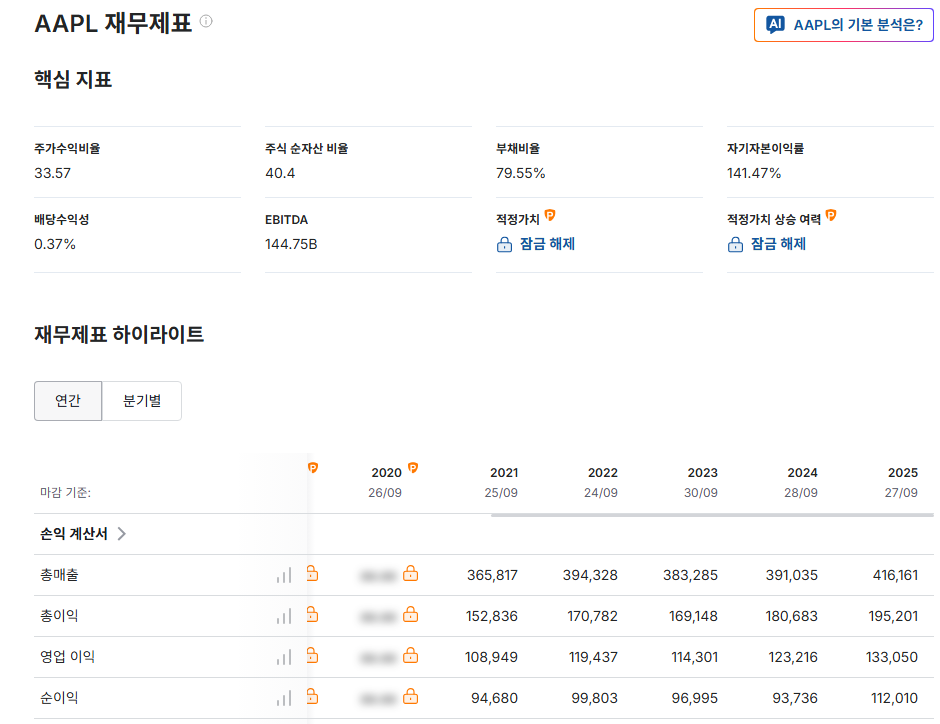Show the bar chart for 총이익 row

pyautogui.click(x=284, y=616)
